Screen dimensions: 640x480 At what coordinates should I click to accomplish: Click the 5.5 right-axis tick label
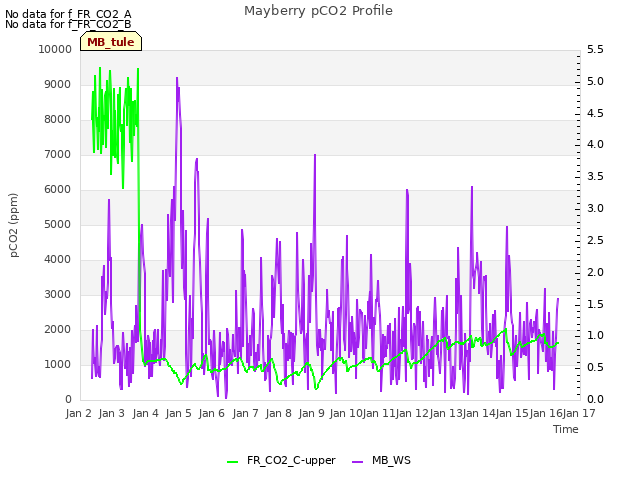595,49
